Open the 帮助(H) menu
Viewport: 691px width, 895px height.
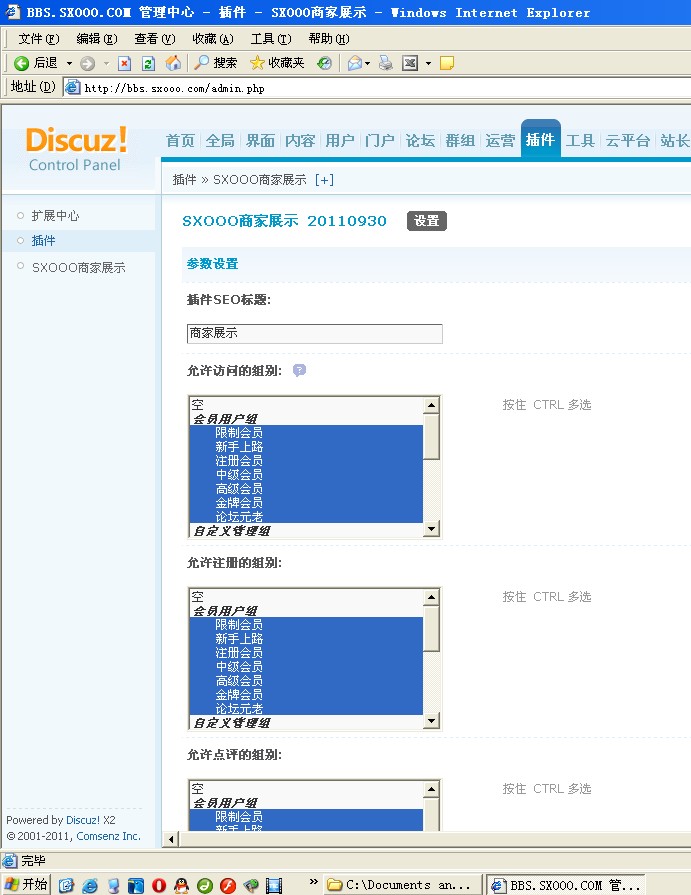[329, 39]
